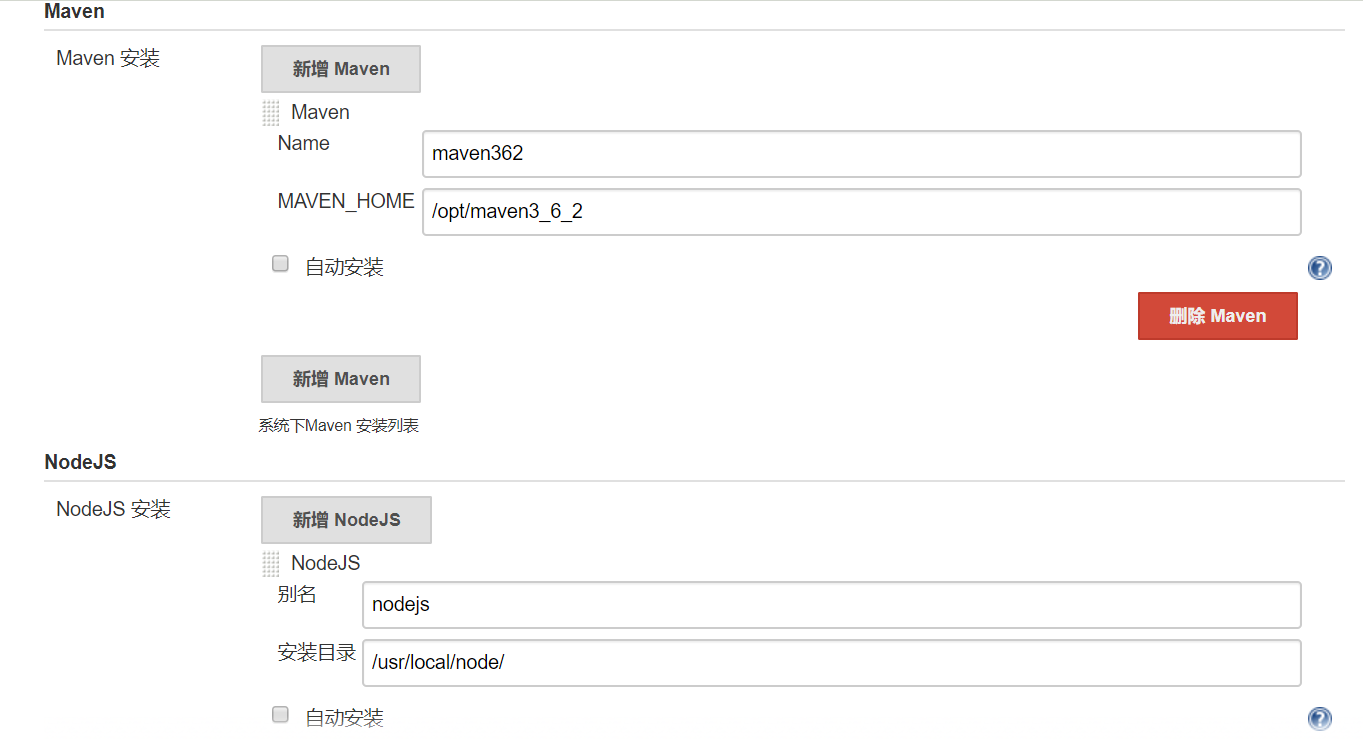Enable the Maven 自动安装 checkbox

point(281,264)
